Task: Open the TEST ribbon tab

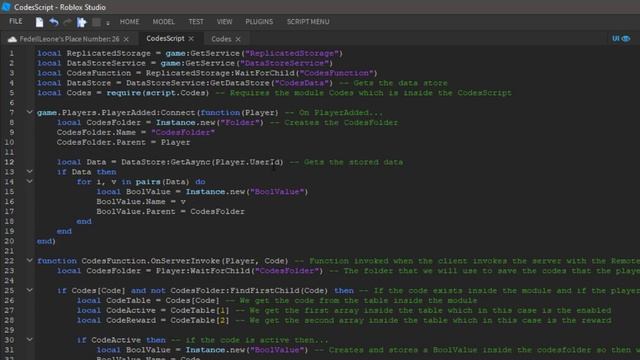Action: (x=196, y=22)
